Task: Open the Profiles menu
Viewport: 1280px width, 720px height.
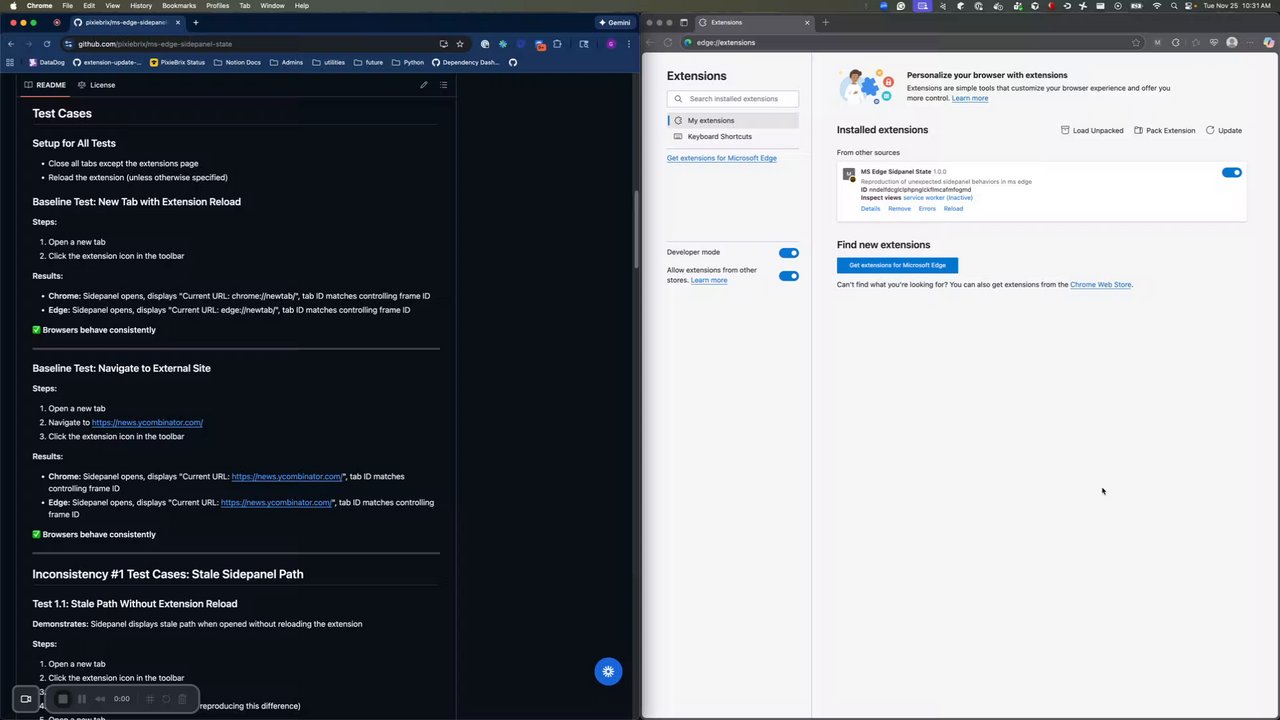Action: pyautogui.click(x=217, y=6)
